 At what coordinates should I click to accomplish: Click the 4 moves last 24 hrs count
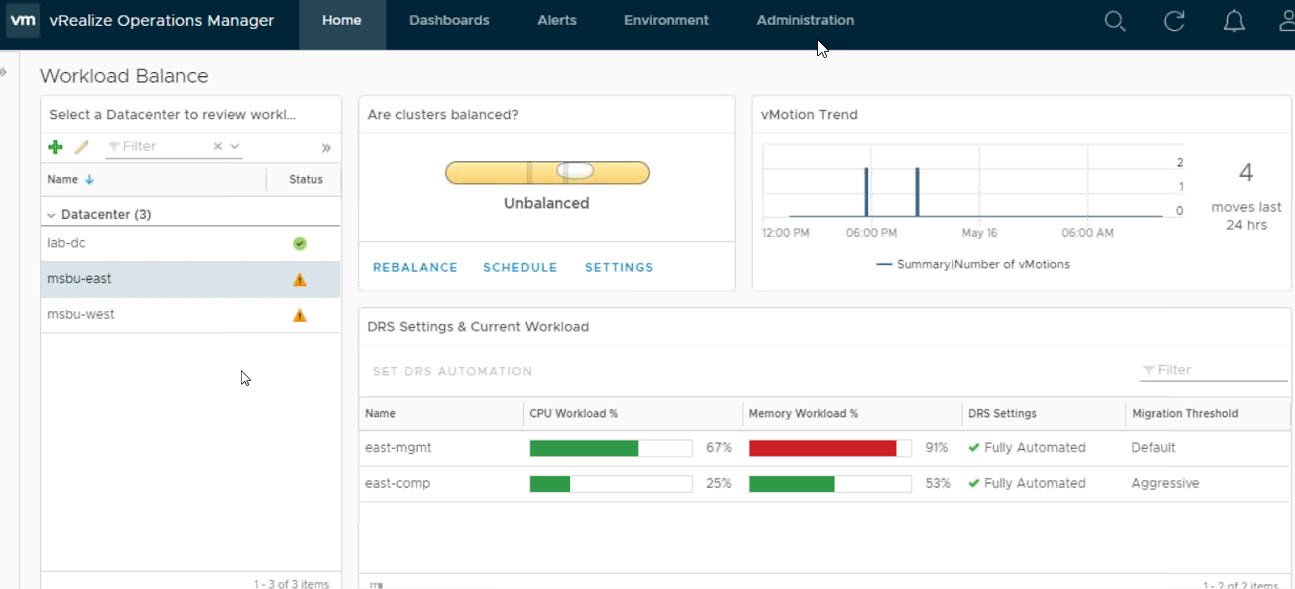click(1246, 173)
